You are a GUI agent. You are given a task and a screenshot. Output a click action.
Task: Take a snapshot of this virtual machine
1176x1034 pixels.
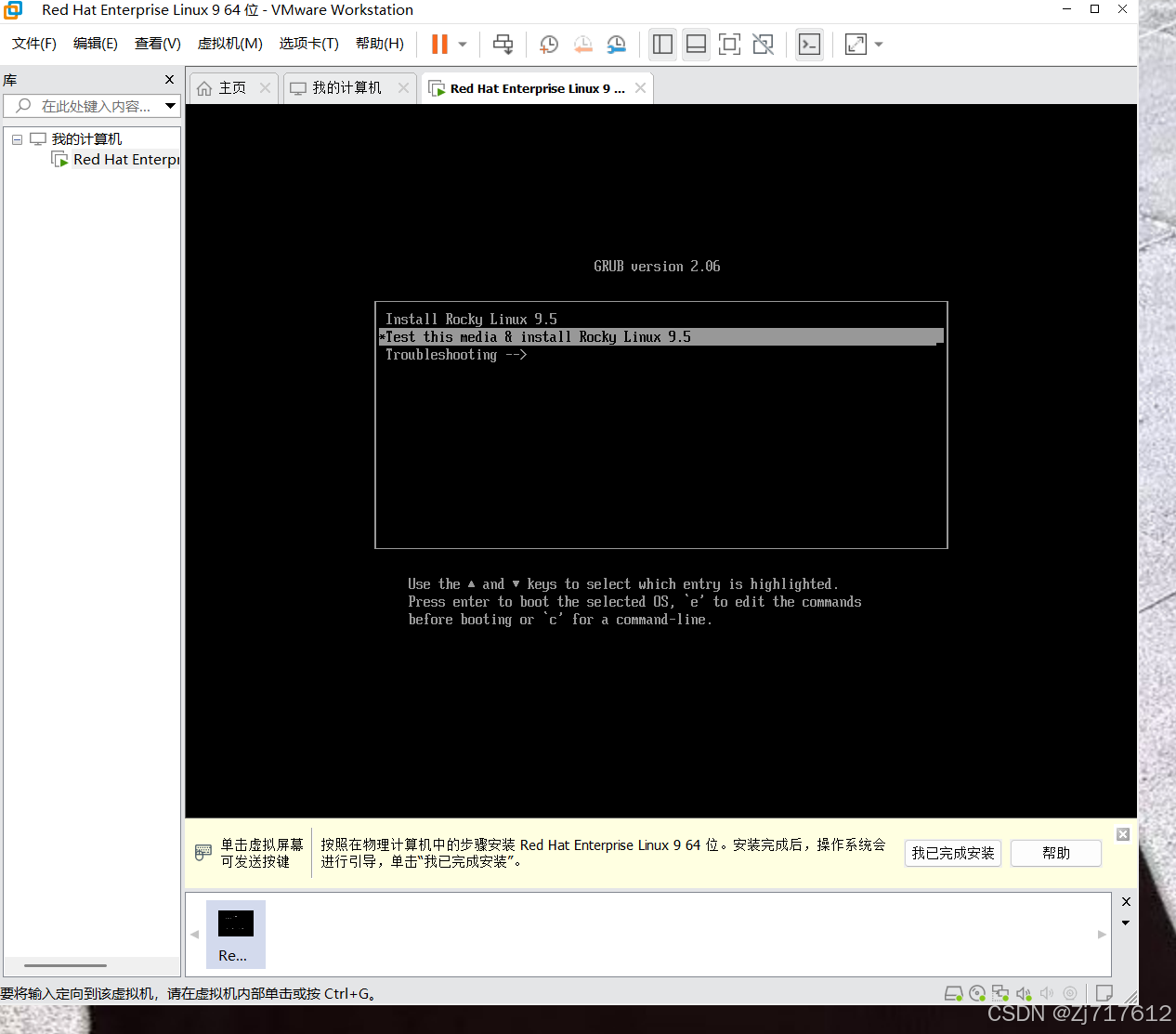(x=549, y=44)
